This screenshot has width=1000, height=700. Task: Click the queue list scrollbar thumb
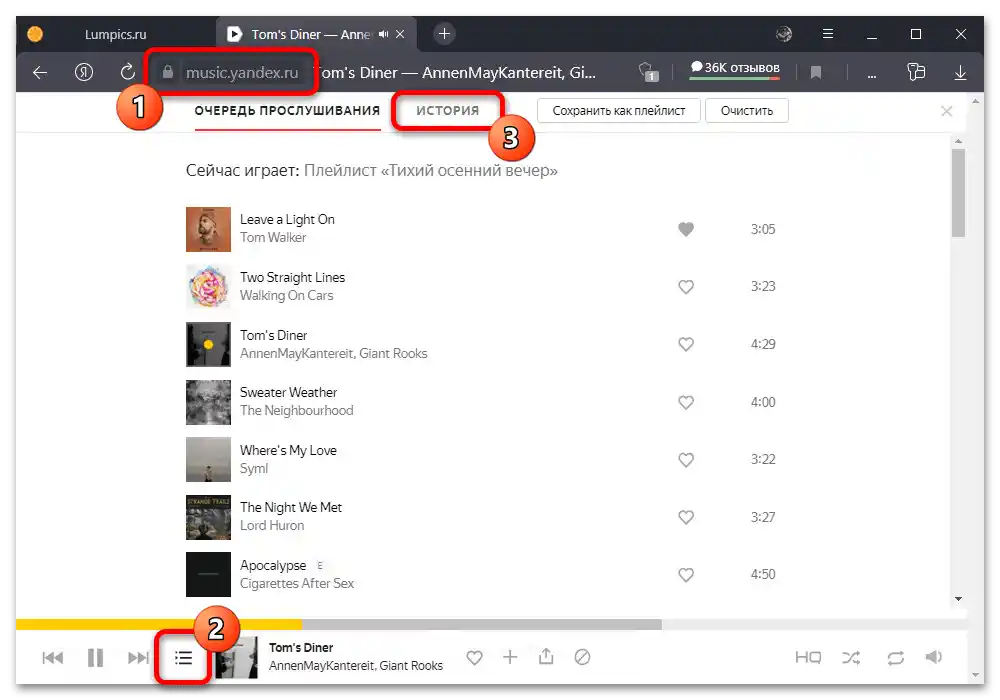tap(958, 193)
